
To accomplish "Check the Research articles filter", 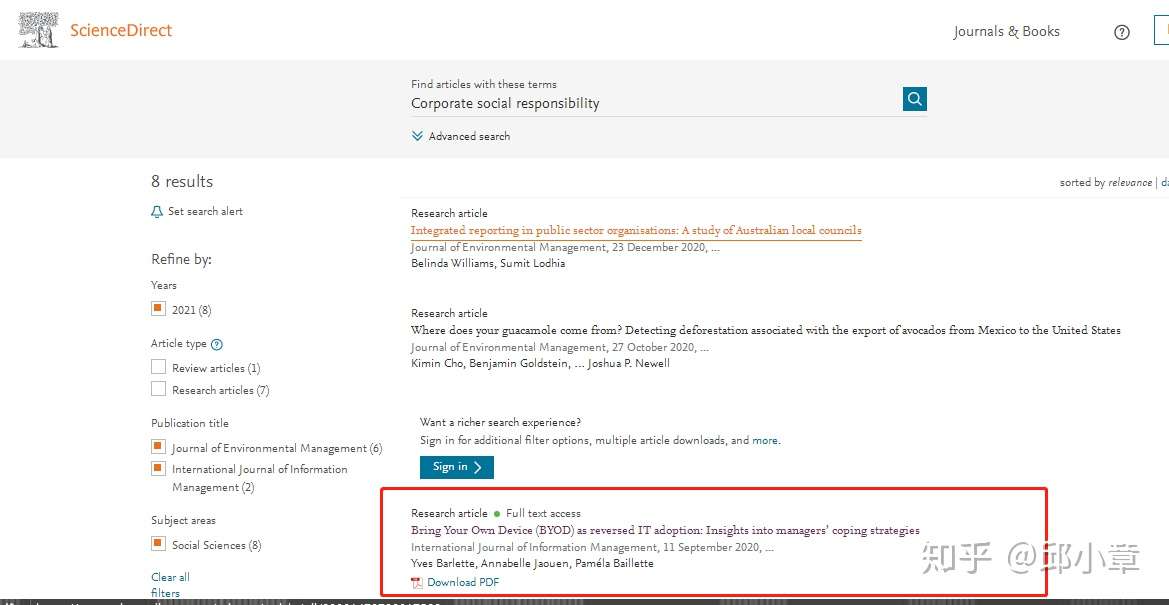I will 158,389.
